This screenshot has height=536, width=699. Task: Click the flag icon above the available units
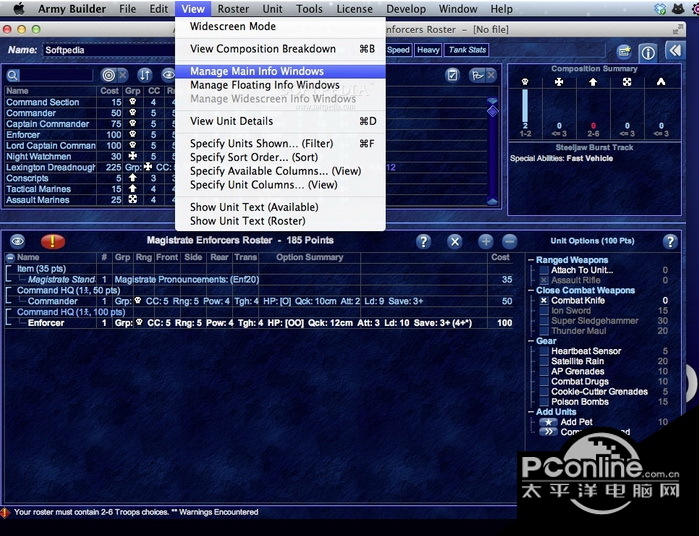pos(477,75)
